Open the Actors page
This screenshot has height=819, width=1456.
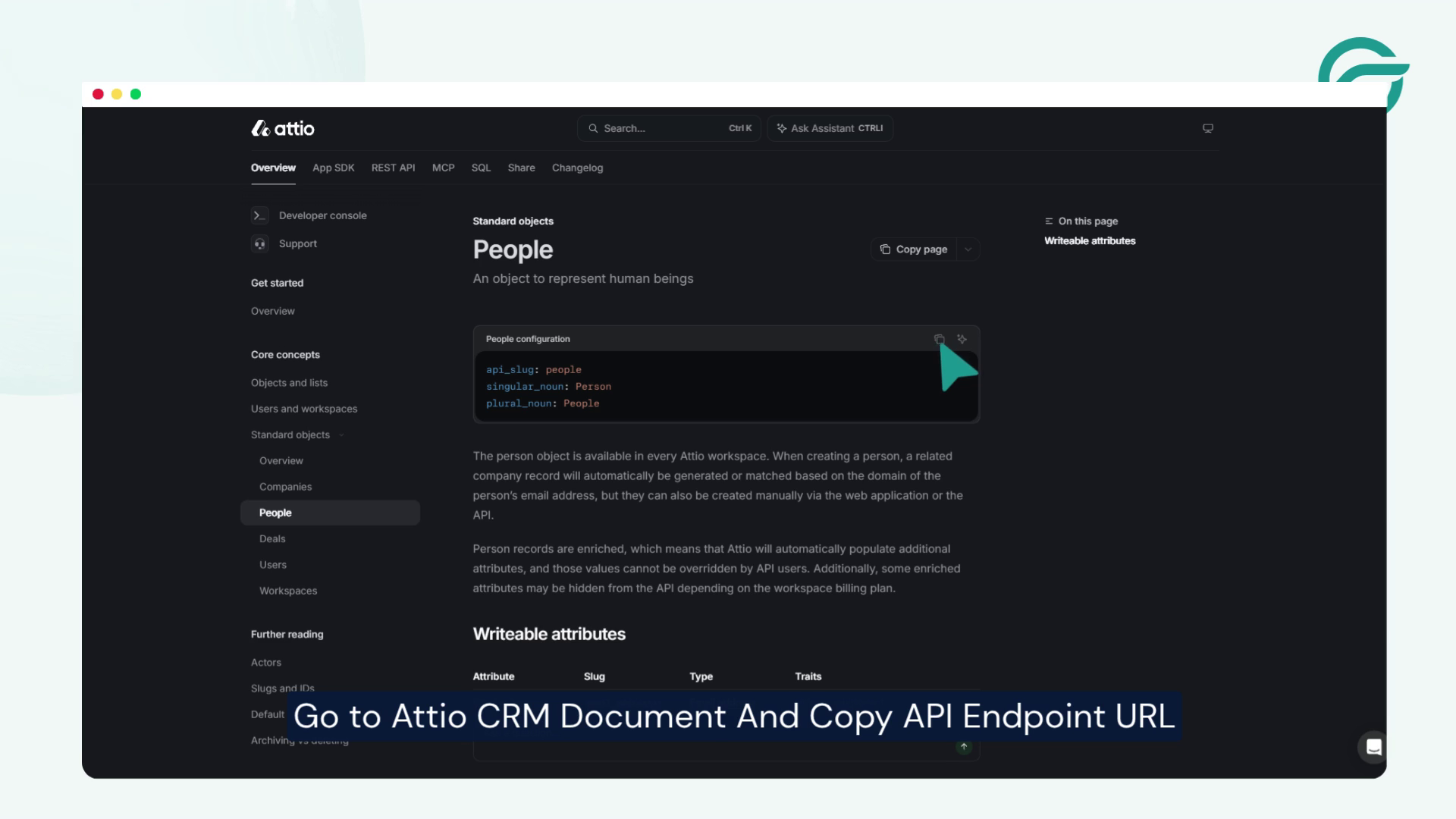coord(266,662)
